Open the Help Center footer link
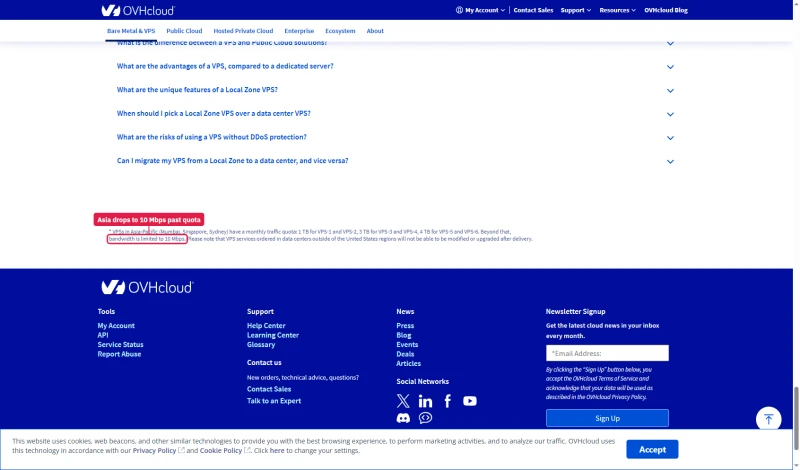The height and width of the screenshot is (470, 800). click(x=266, y=326)
